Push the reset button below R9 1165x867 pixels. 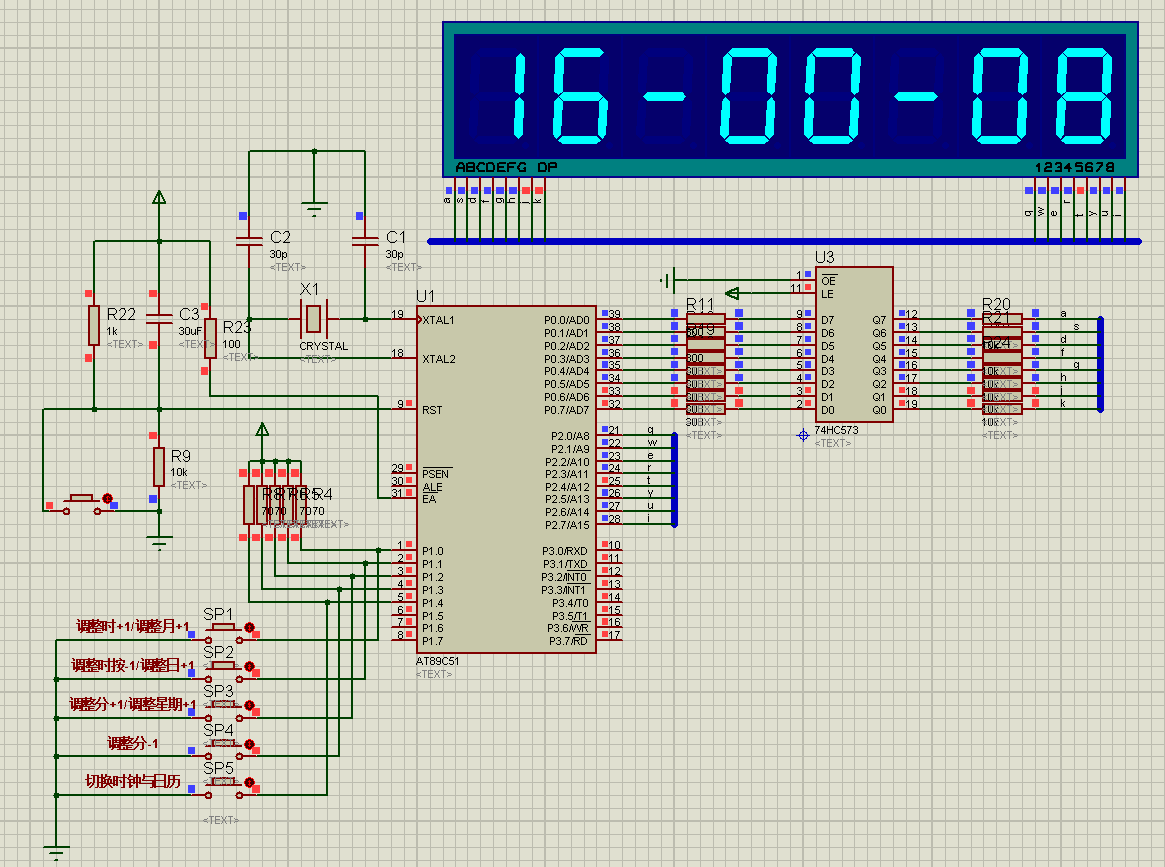pos(82,503)
